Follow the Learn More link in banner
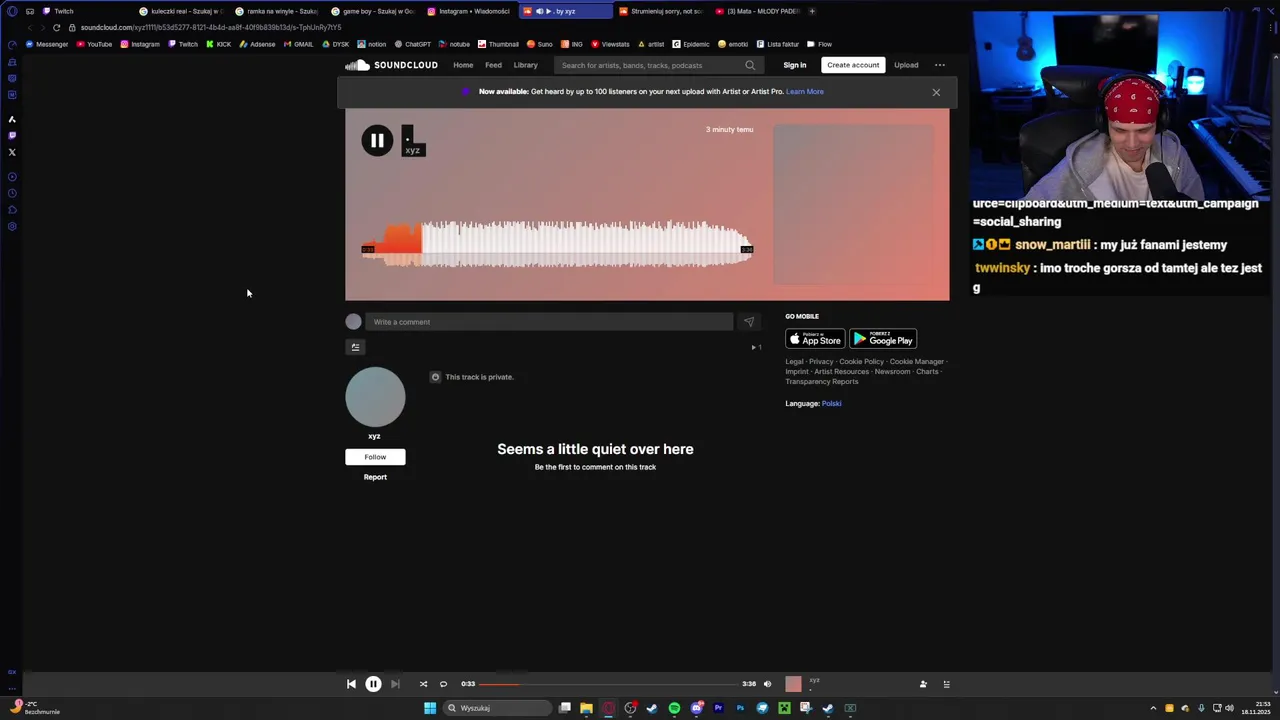 (805, 92)
